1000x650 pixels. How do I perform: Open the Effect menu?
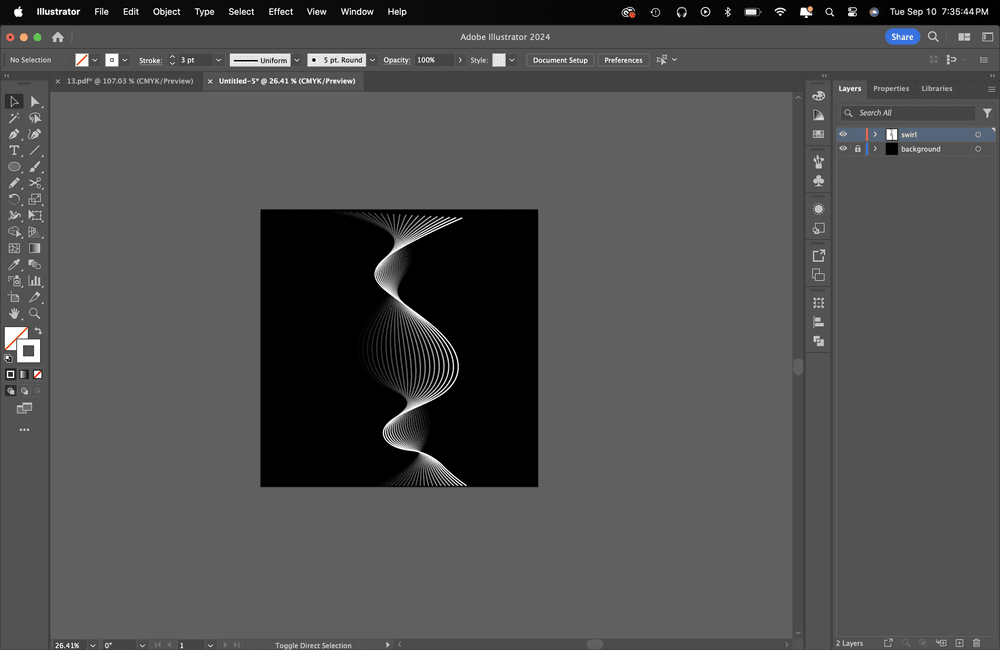tap(281, 11)
